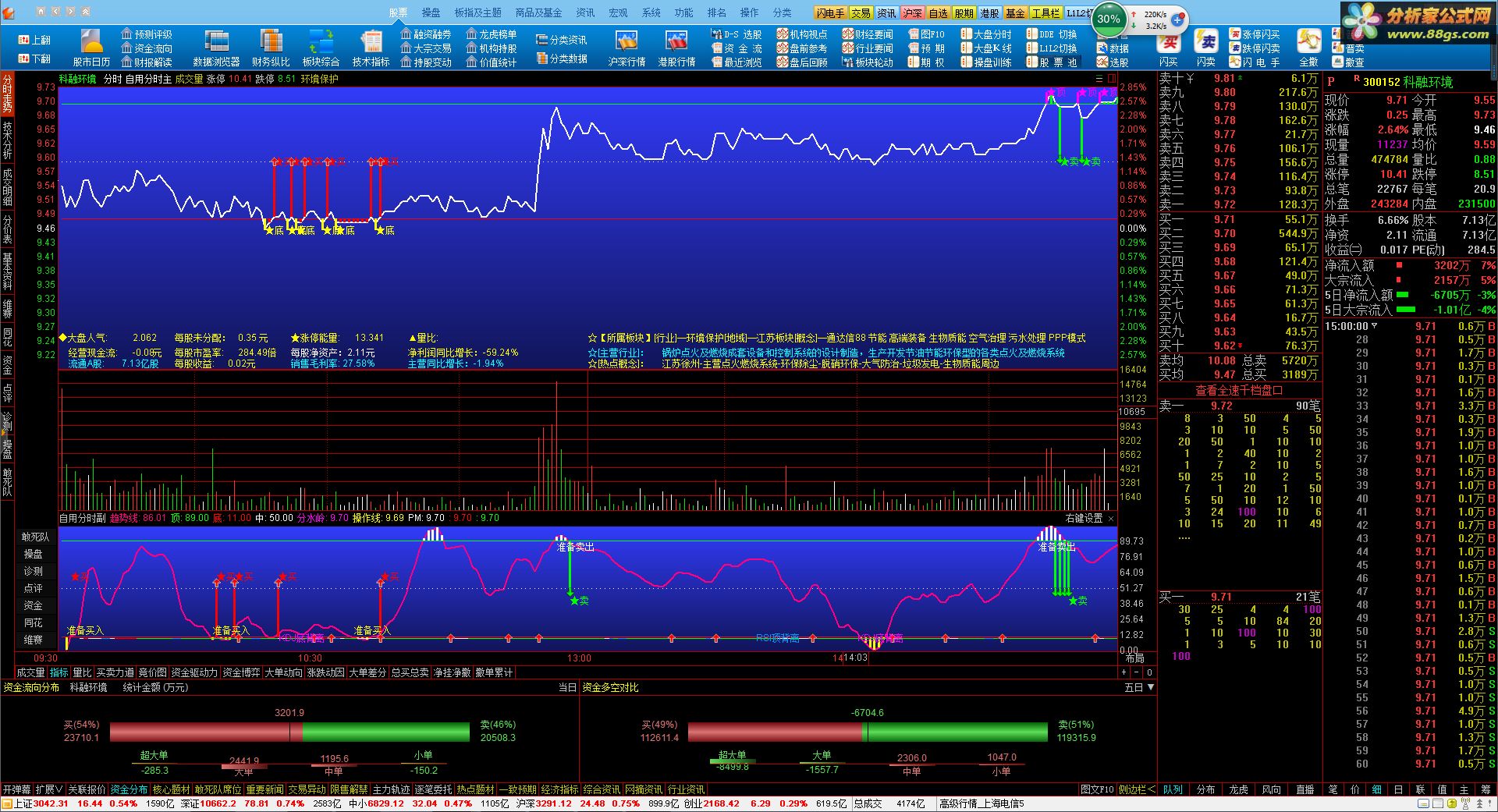Open the 五日 period dropdown arrow
1498x812 pixels.
pos(1150,687)
